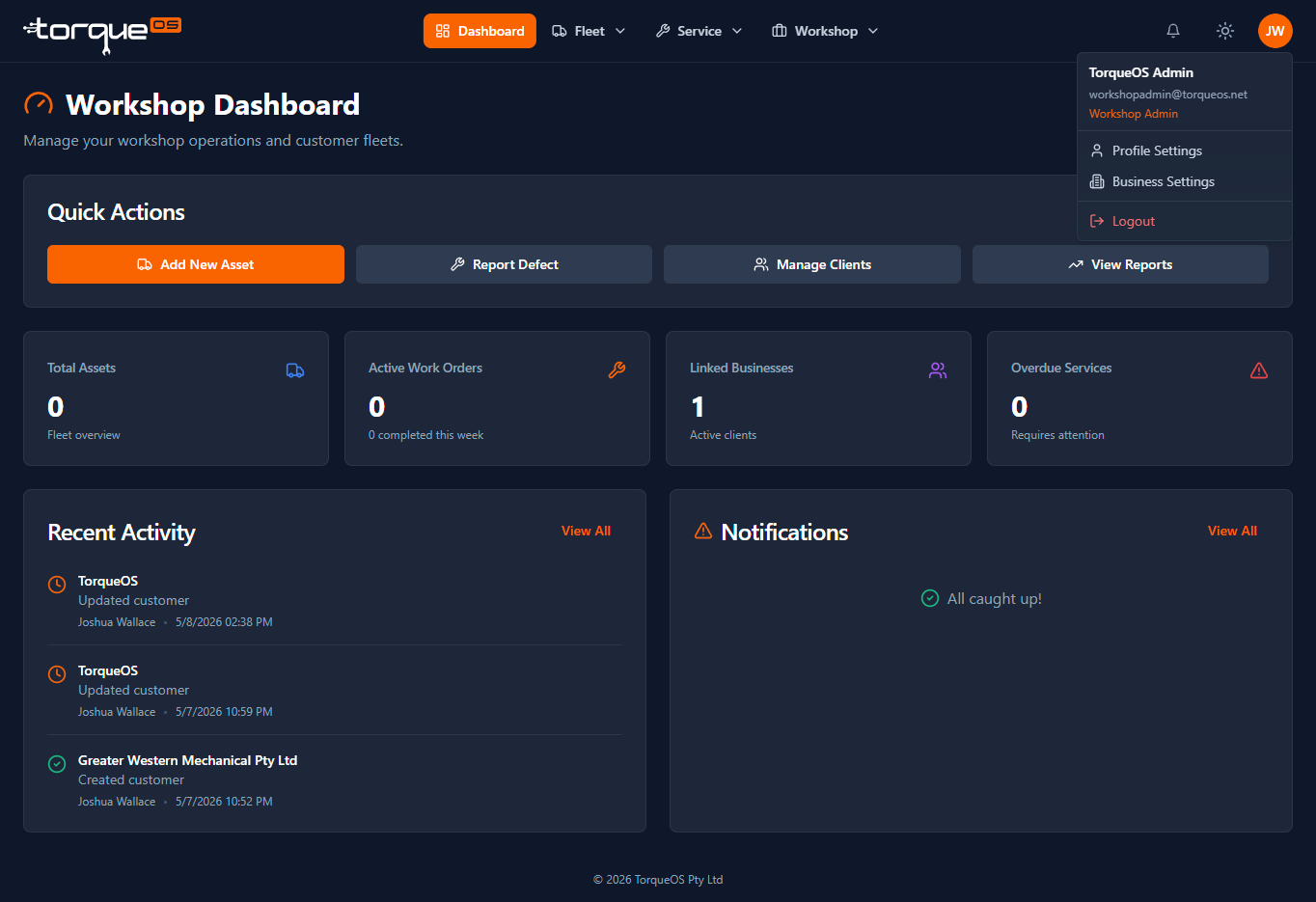
Task: Click the 'Fleet overview' caption
Action: point(84,435)
